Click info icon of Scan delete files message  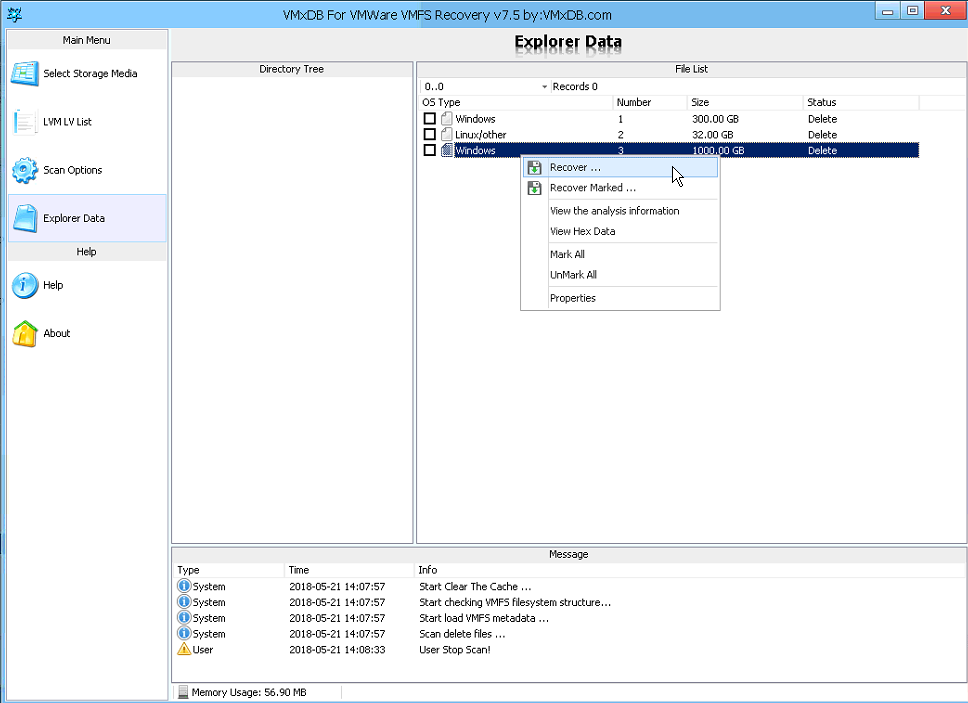pos(184,633)
